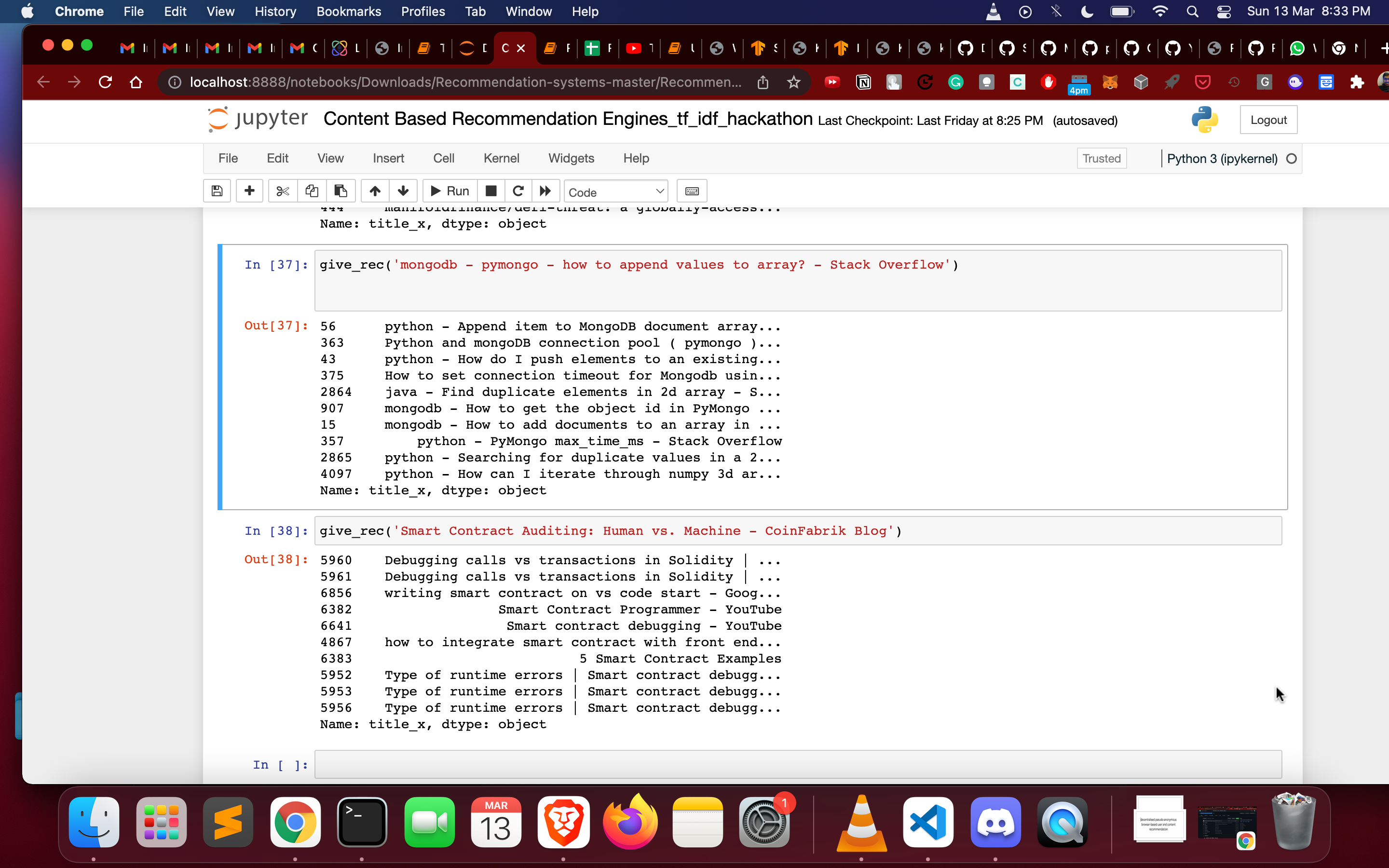Click the Trusted button
Screen dimensions: 1389x868
coord(1100,158)
